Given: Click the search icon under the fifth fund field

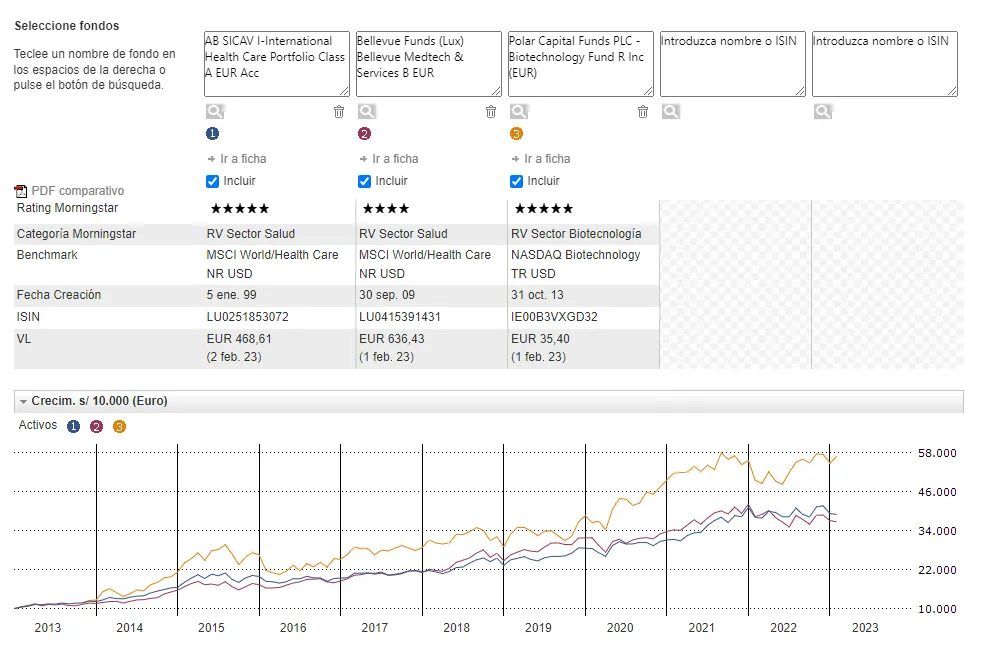Looking at the screenshot, I should tap(822, 112).
